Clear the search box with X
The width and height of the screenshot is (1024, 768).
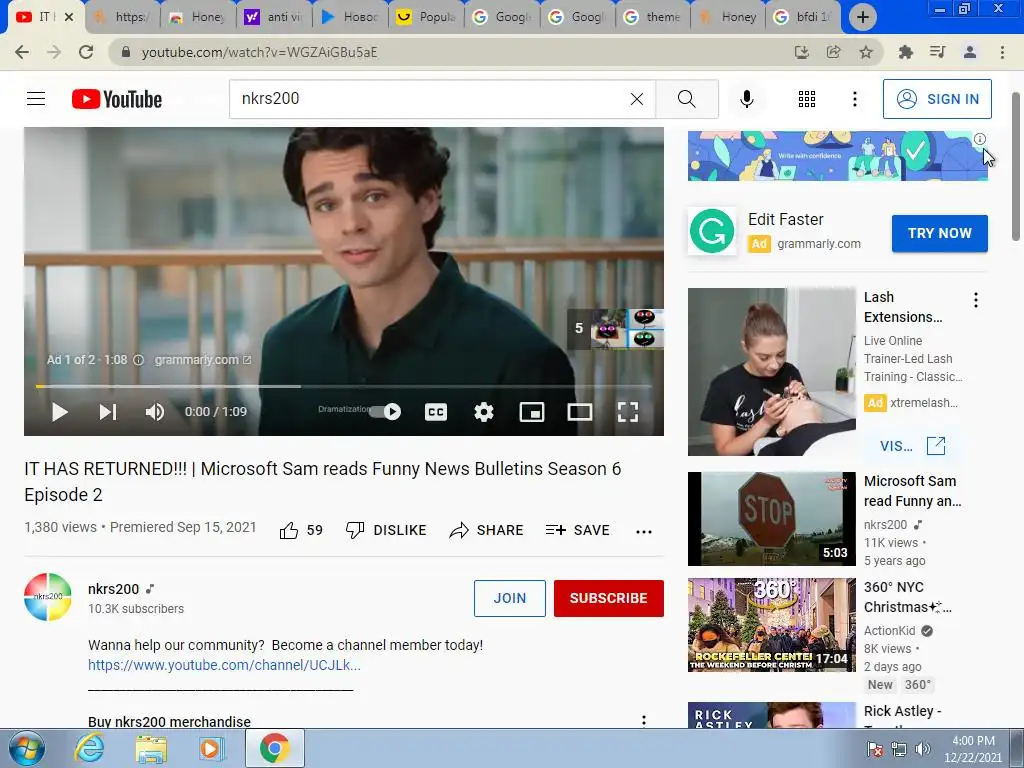637,99
